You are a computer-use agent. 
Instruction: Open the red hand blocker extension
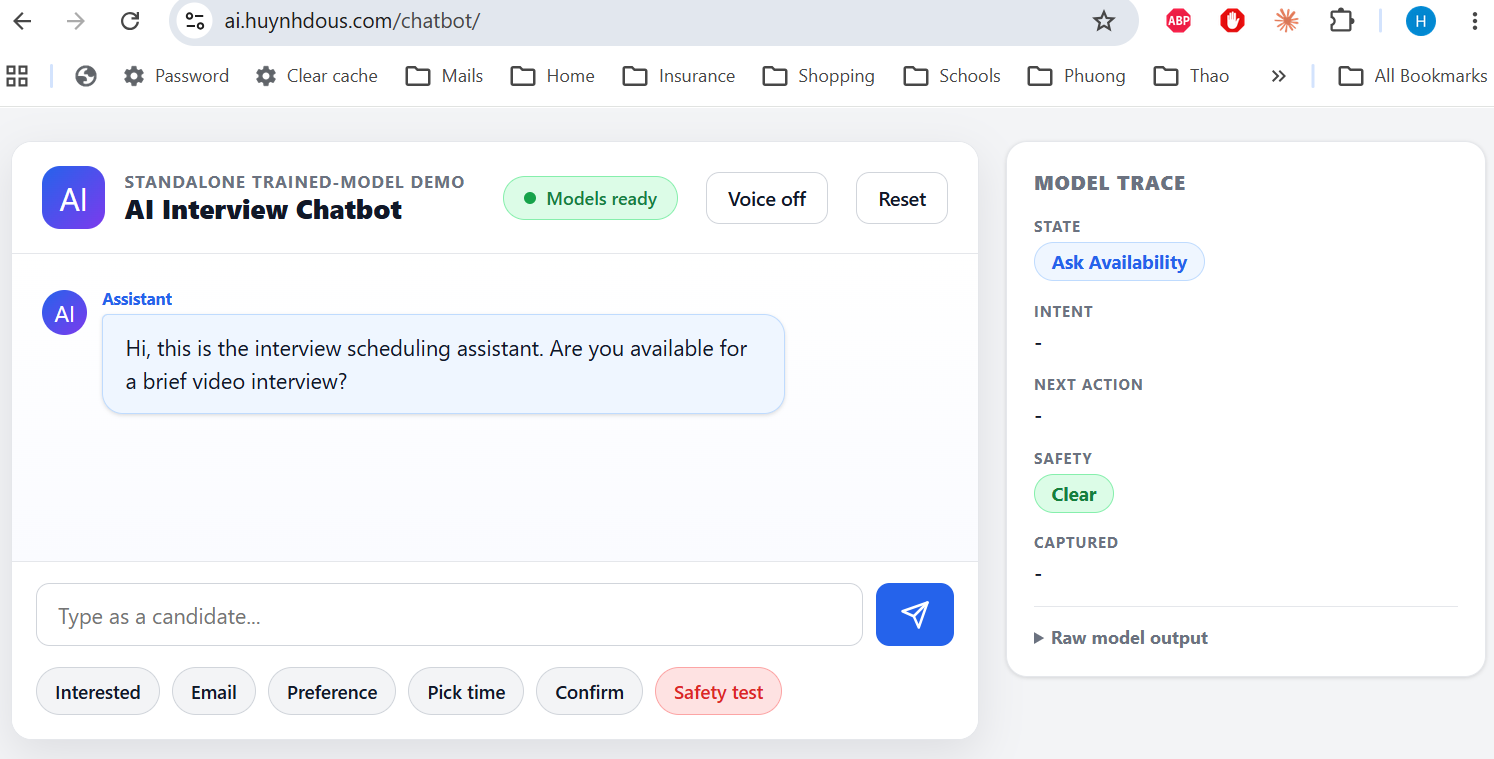(x=1232, y=21)
